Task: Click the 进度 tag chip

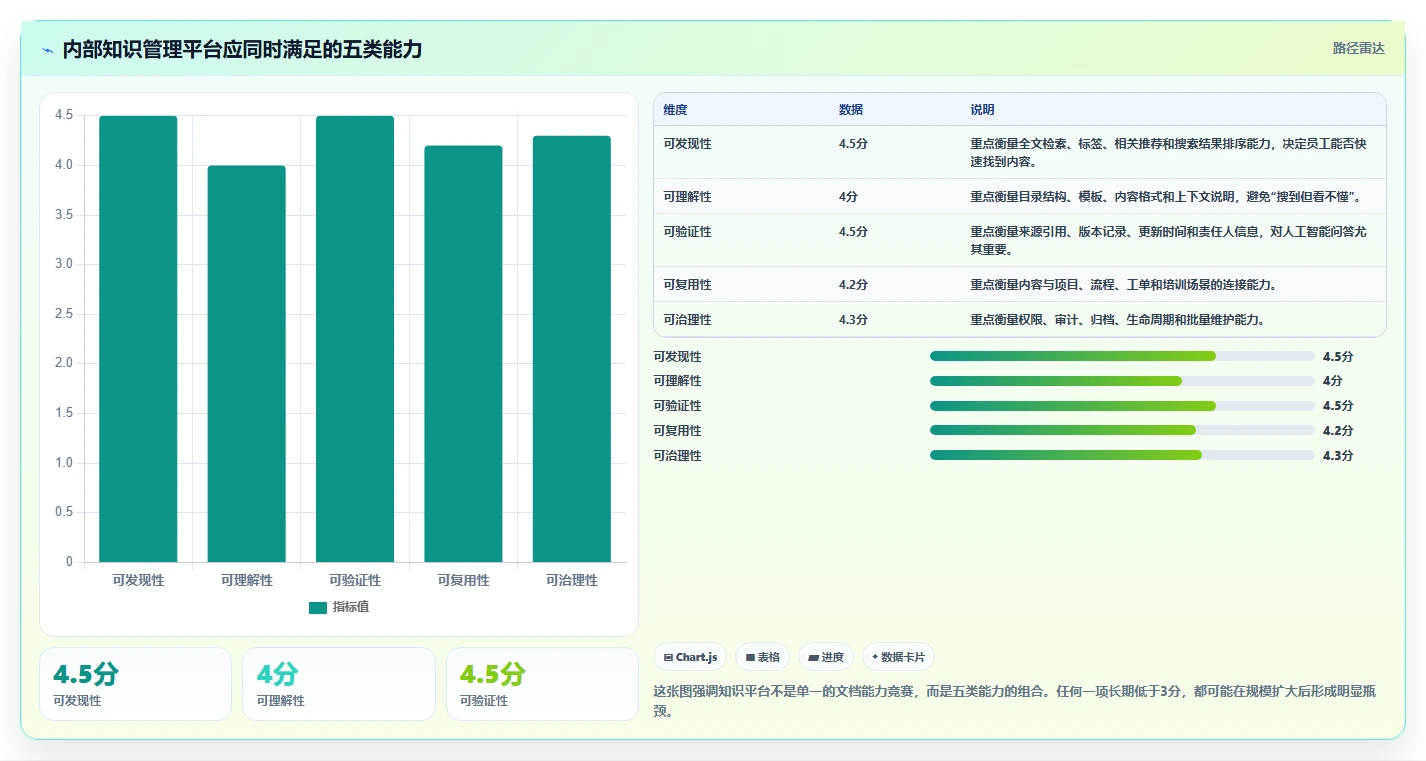Action: point(826,657)
